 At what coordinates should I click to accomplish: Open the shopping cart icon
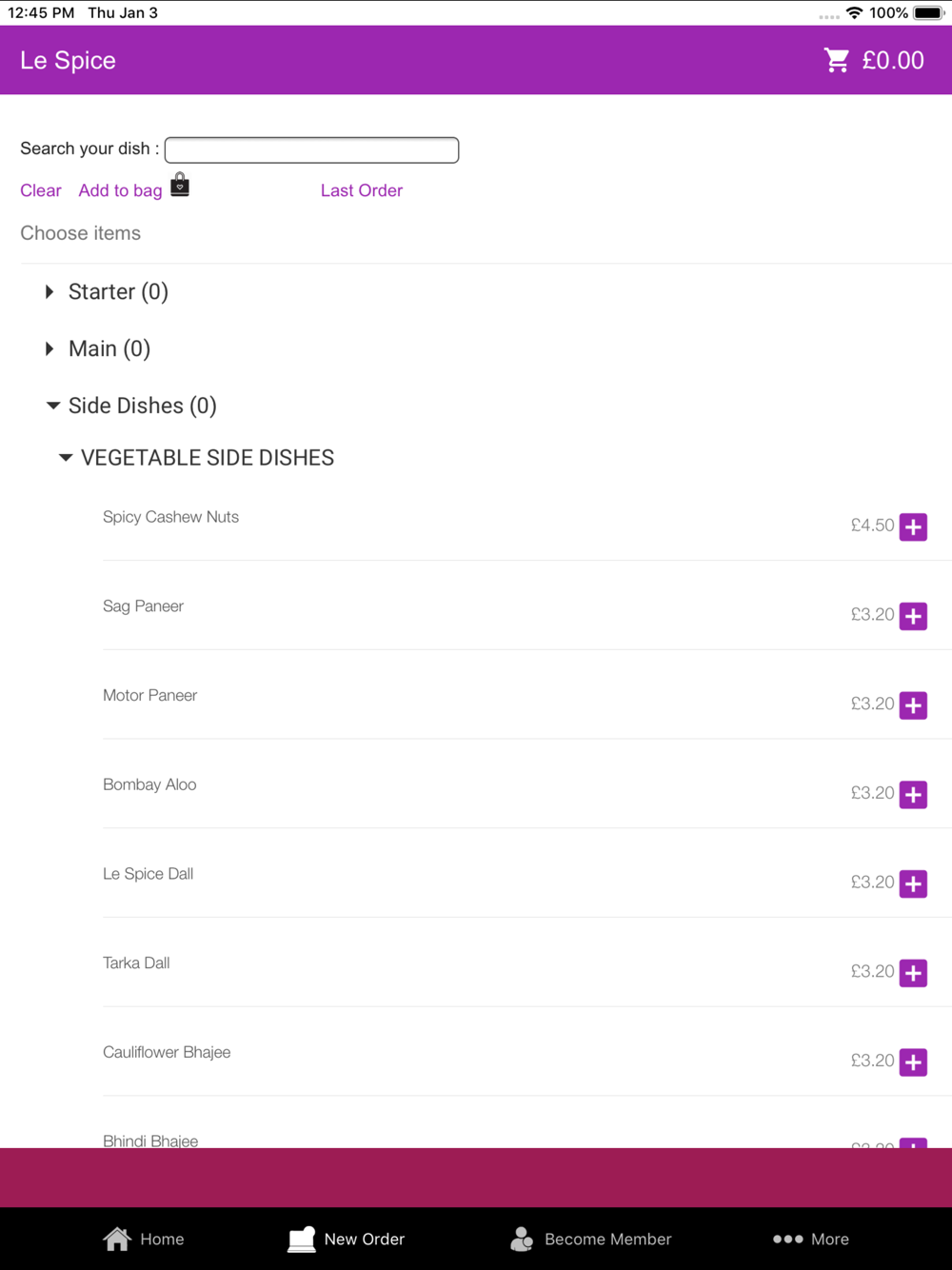837,60
